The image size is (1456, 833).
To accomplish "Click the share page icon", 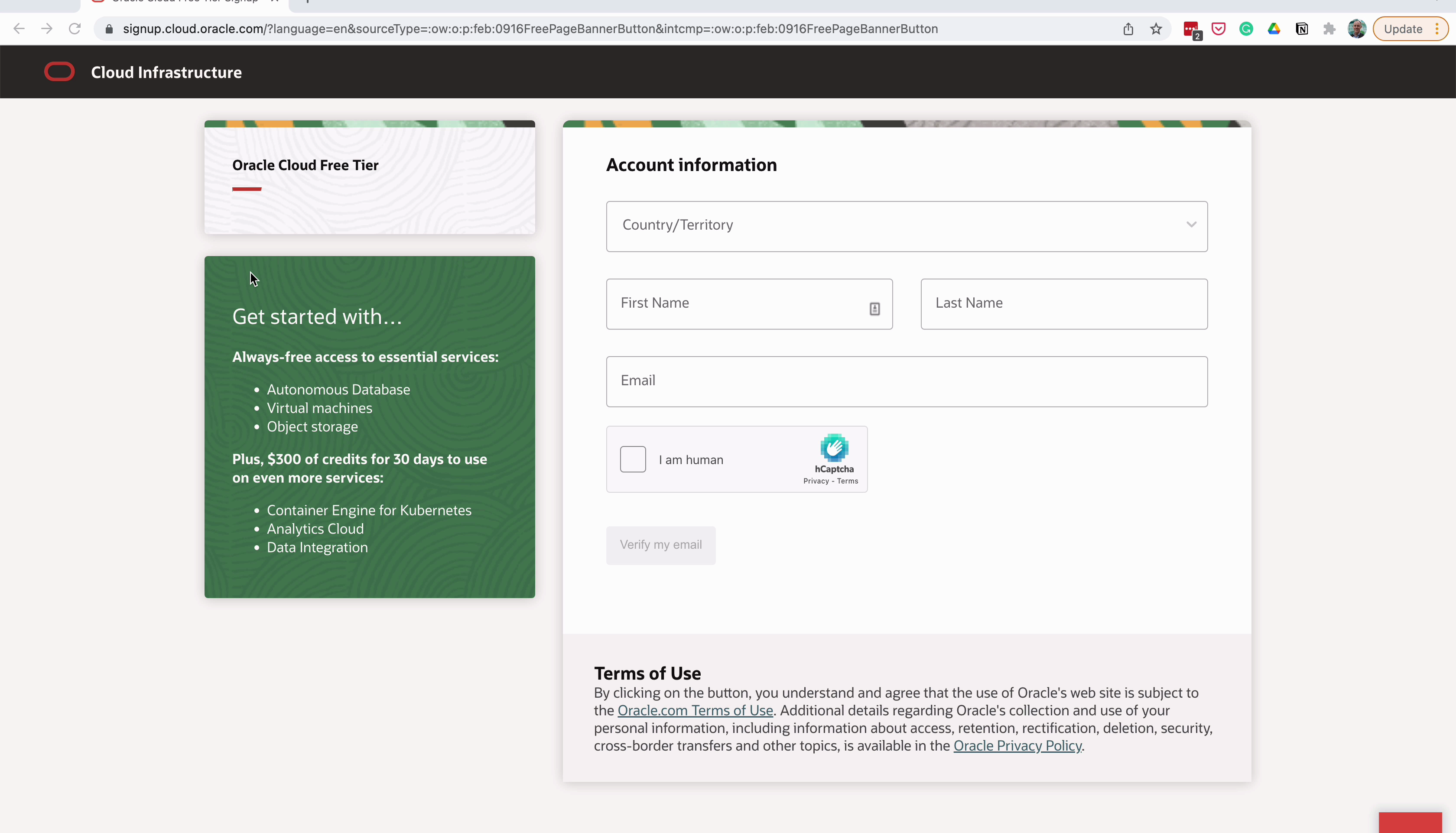I will pos(1128,29).
